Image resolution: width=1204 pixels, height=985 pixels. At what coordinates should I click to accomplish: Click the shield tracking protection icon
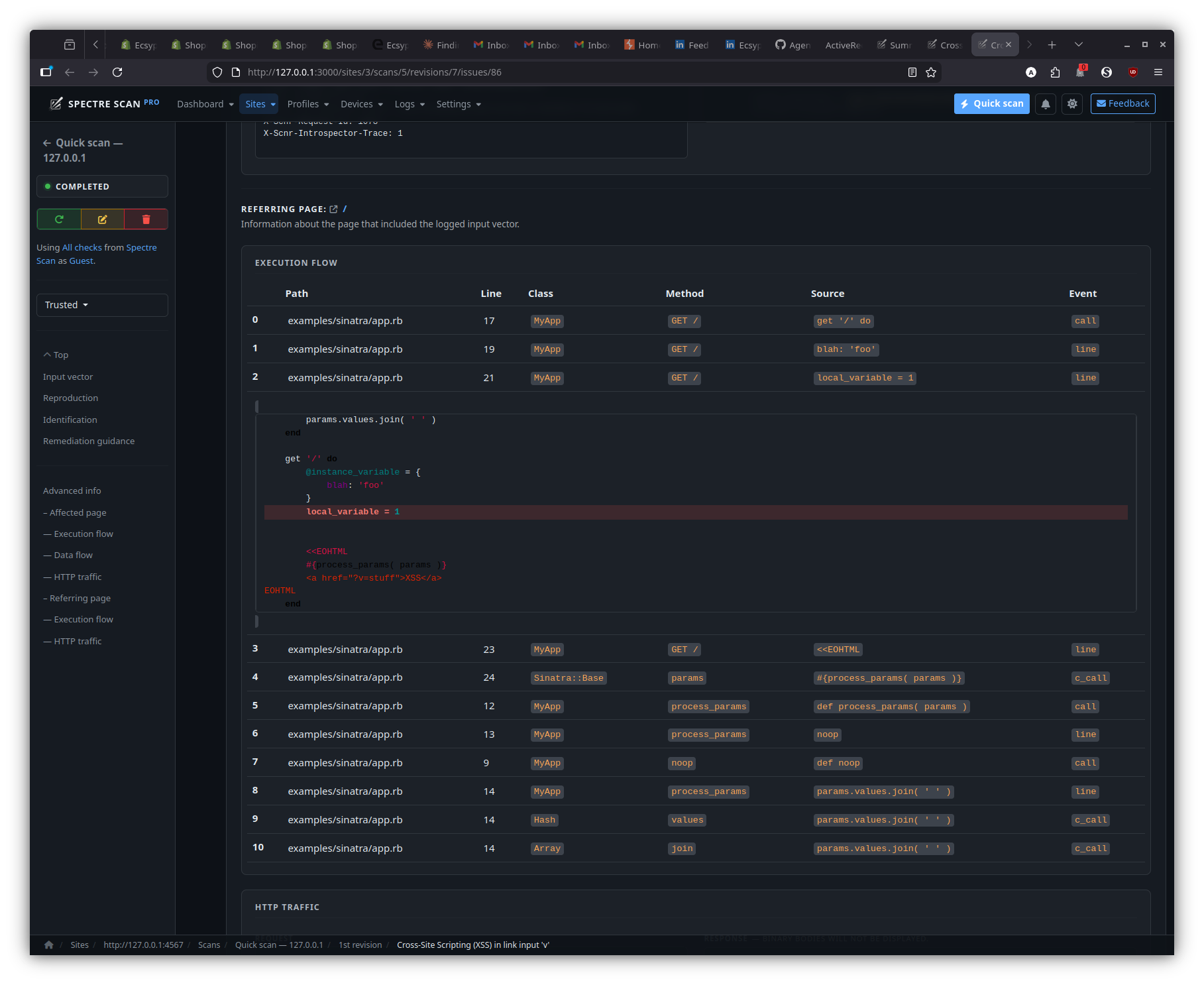[x=217, y=72]
